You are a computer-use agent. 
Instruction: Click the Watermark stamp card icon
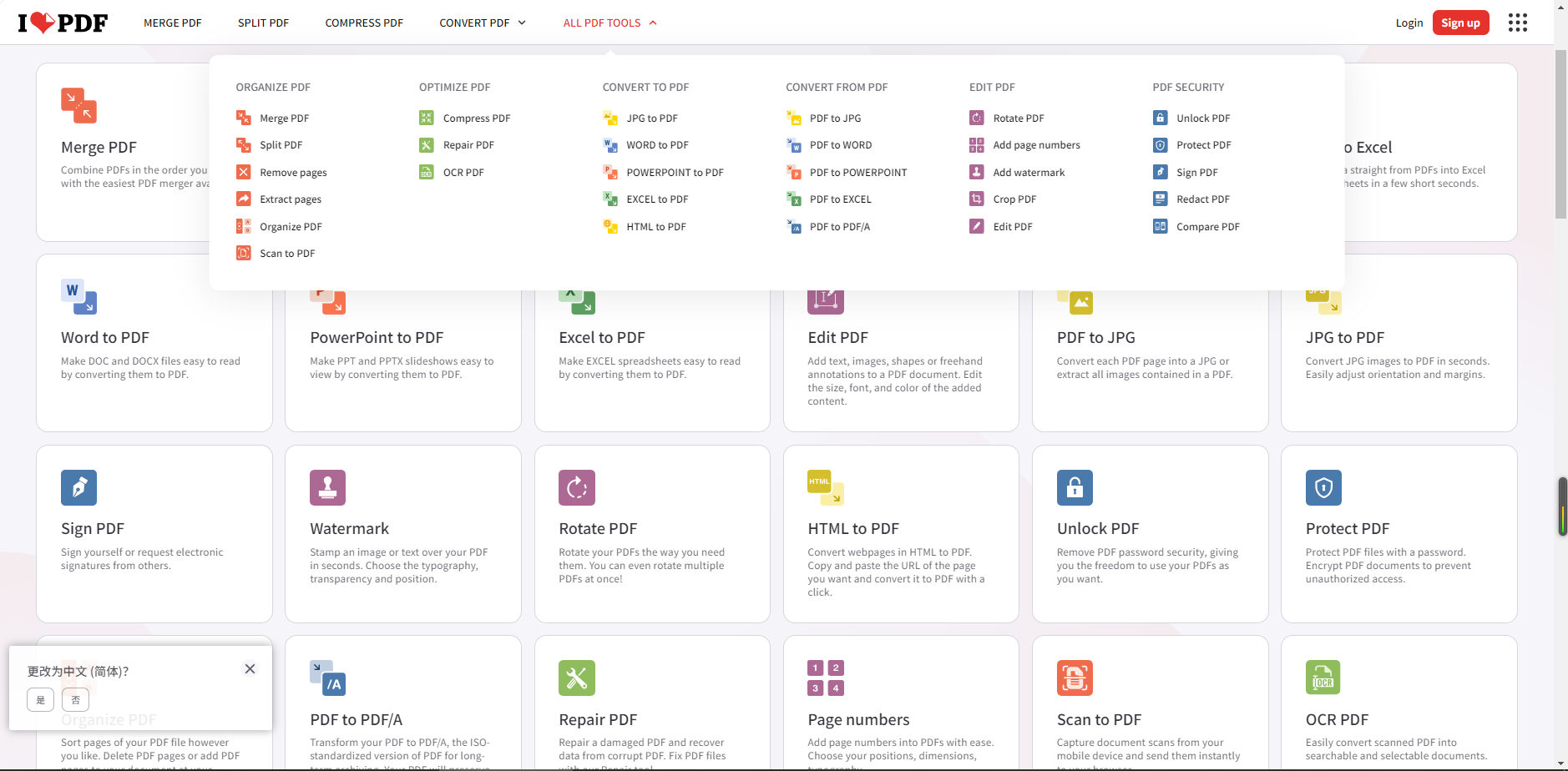tap(327, 488)
